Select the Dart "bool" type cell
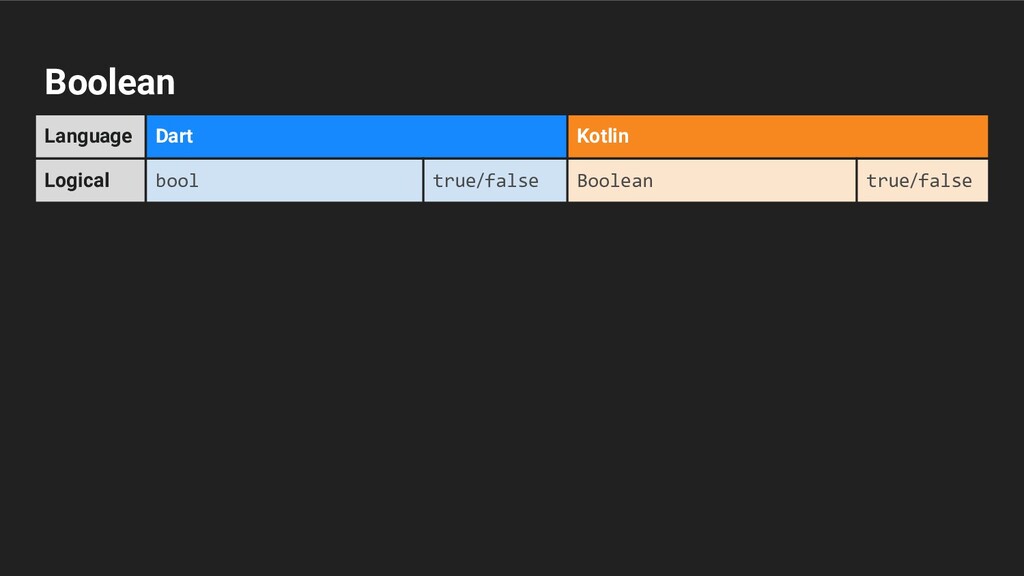Viewport: 1024px width, 576px height. click(x=284, y=181)
